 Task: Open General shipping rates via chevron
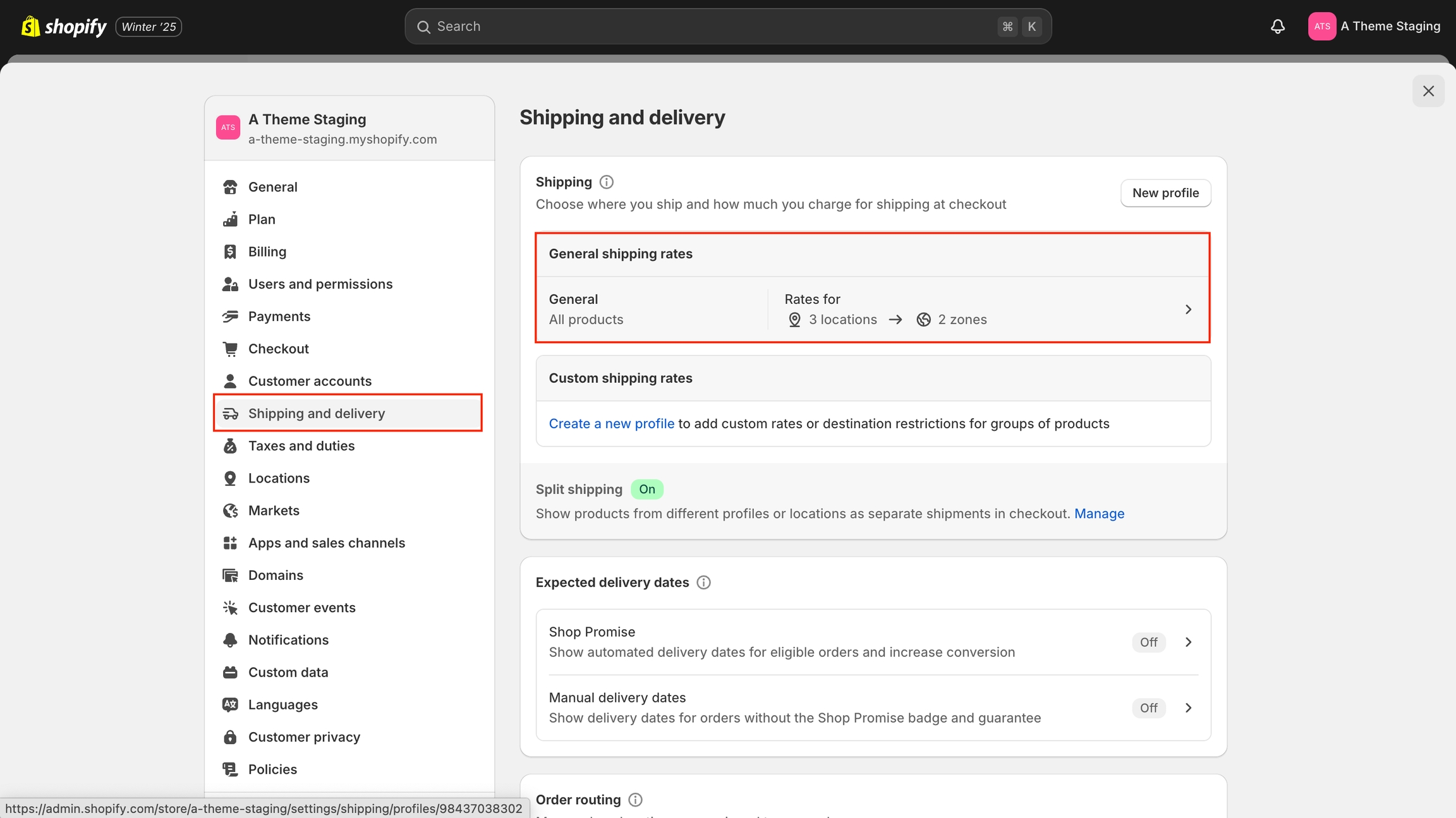pos(1188,310)
